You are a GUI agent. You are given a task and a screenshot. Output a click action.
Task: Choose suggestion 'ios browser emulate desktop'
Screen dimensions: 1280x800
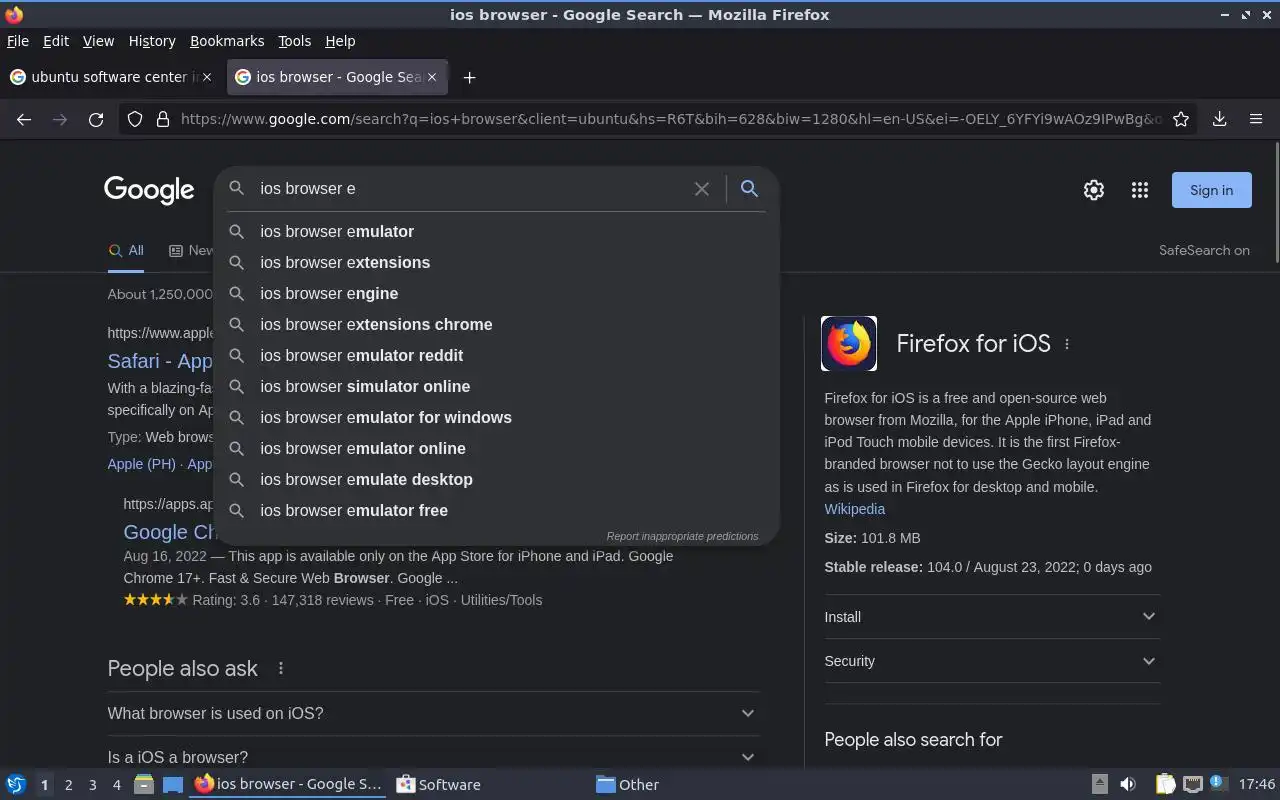click(497, 479)
